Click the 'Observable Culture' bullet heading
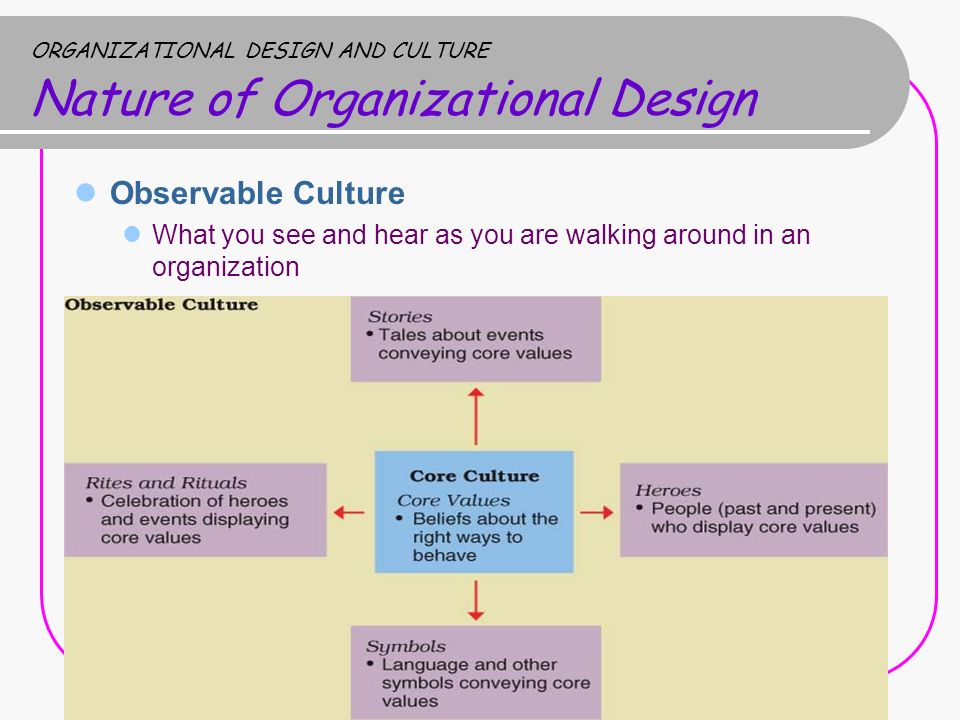This screenshot has width=960, height=720. point(257,193)
